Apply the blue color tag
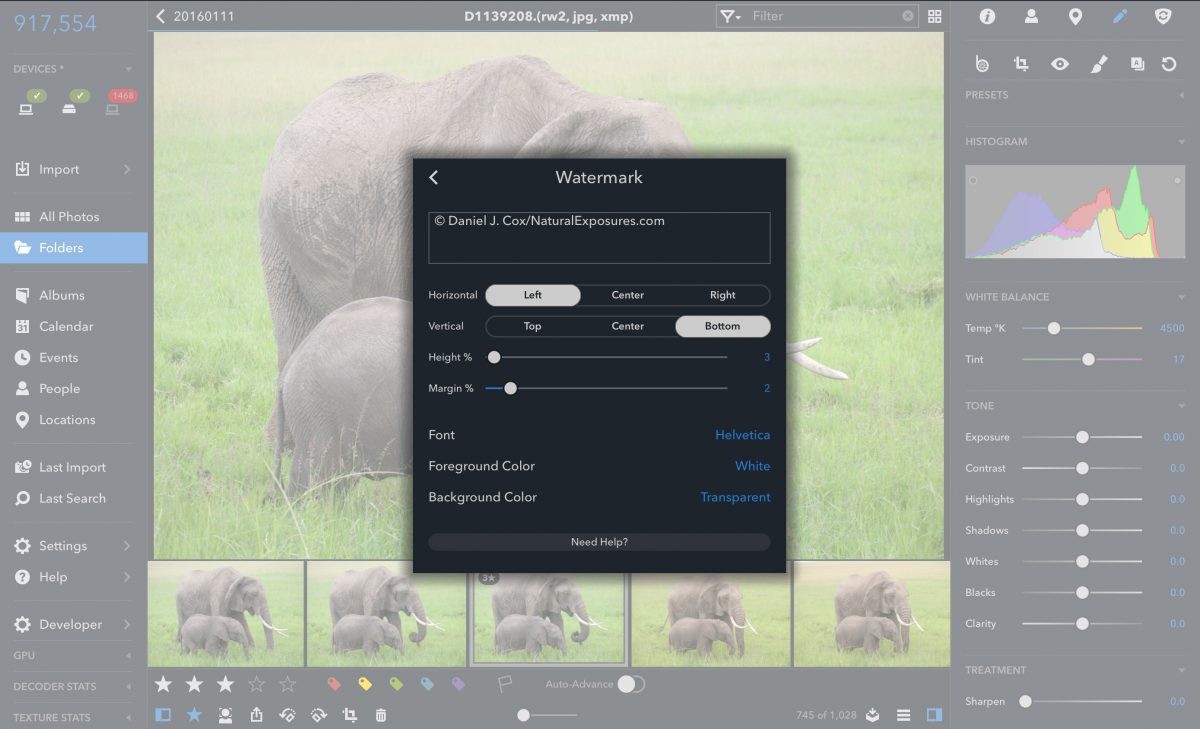Image resolution: width=1200 pixels, height=729 pixels. [x=428, y=684]
